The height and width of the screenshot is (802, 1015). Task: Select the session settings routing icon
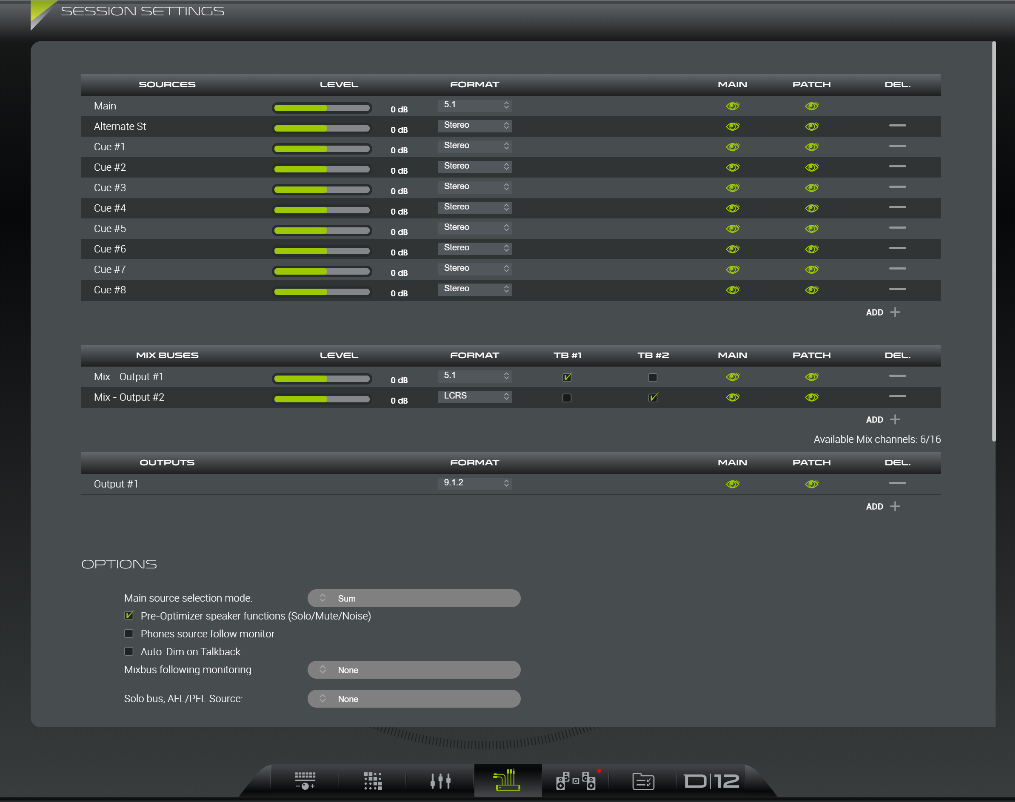point(508,781)
